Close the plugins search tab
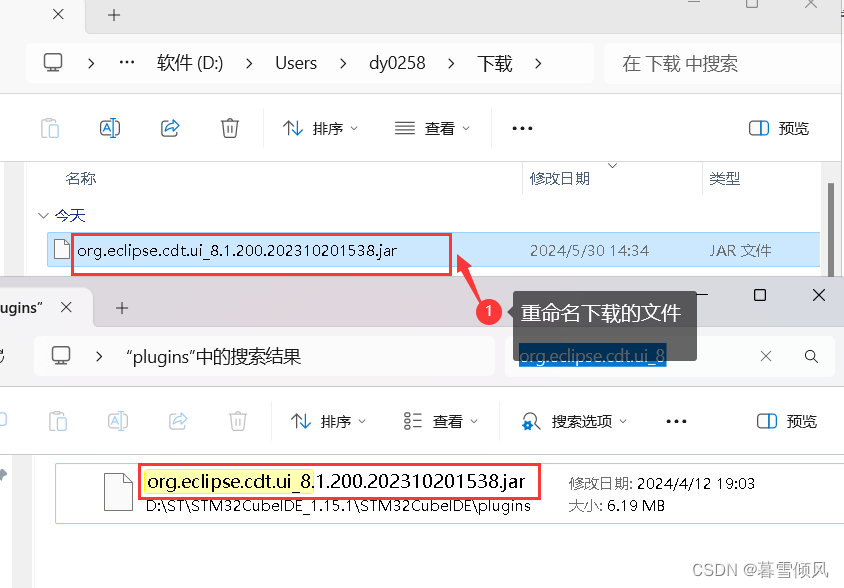844x588 pixels. click(x=66, y=307)
